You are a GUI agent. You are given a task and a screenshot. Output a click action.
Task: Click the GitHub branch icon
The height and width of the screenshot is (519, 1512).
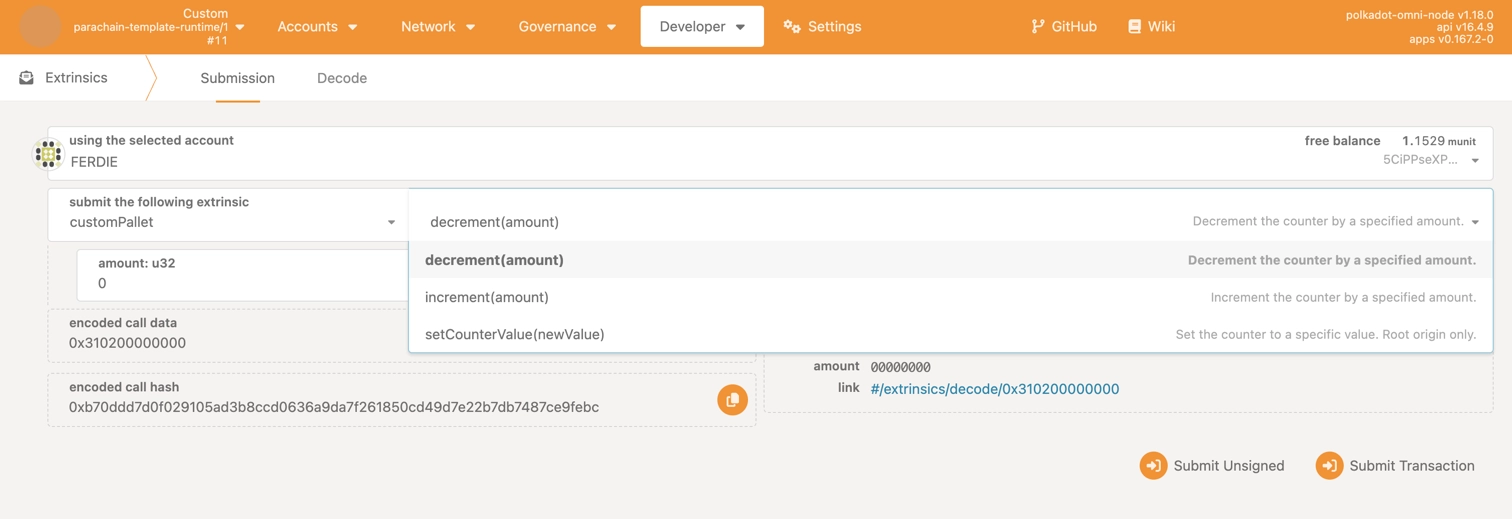pos(1037,27)
